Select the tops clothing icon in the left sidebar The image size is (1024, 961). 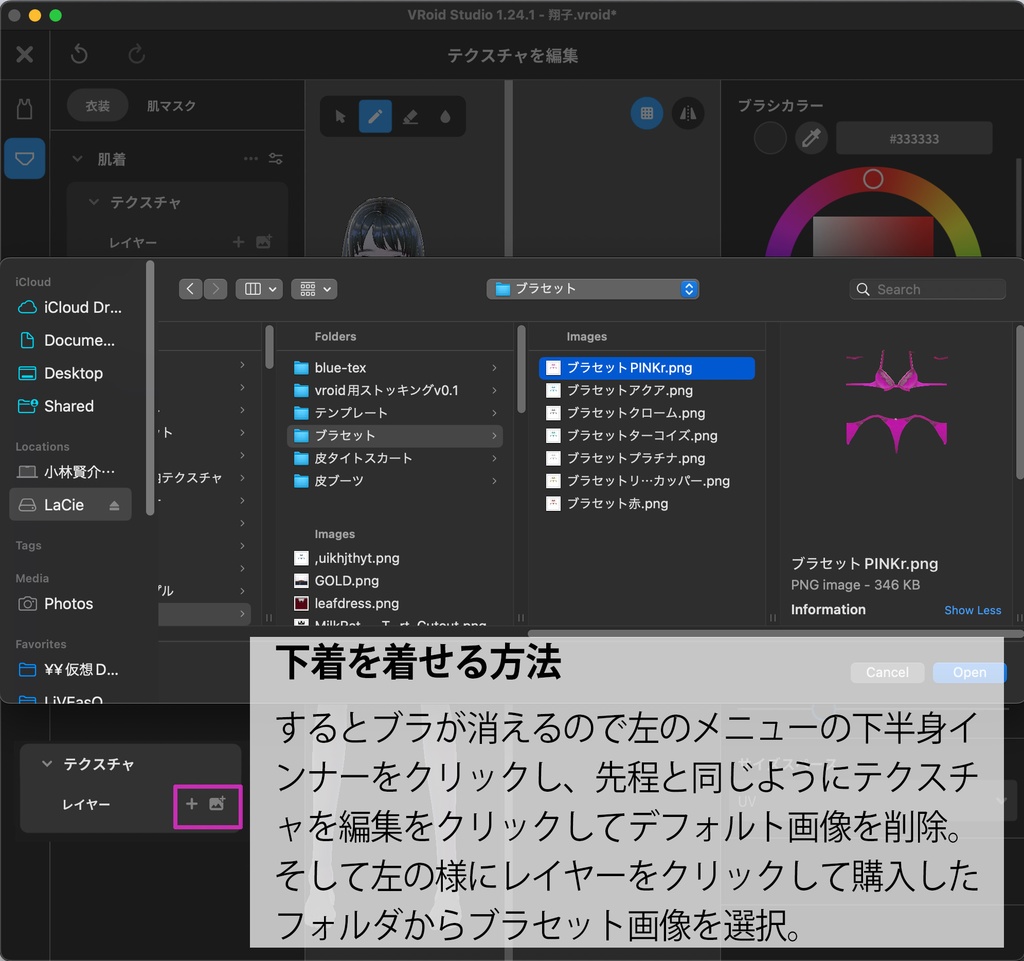[x=24, y=108]
